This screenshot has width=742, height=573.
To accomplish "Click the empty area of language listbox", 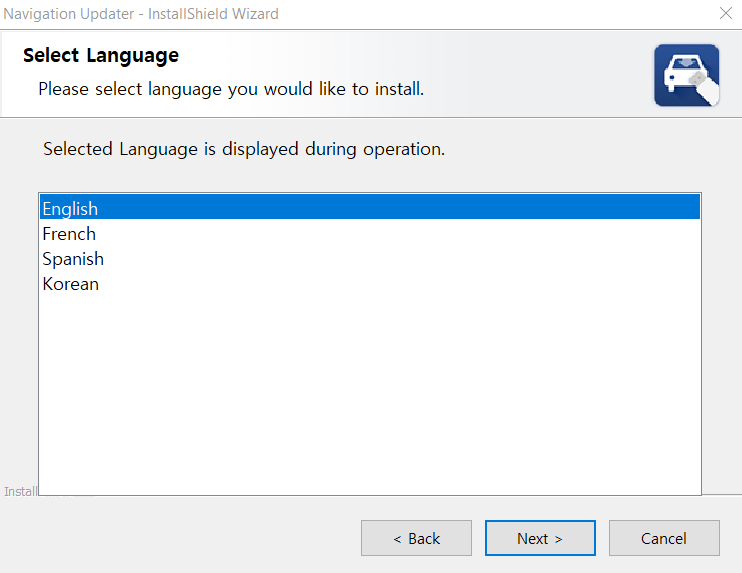I will click(370, 393).
